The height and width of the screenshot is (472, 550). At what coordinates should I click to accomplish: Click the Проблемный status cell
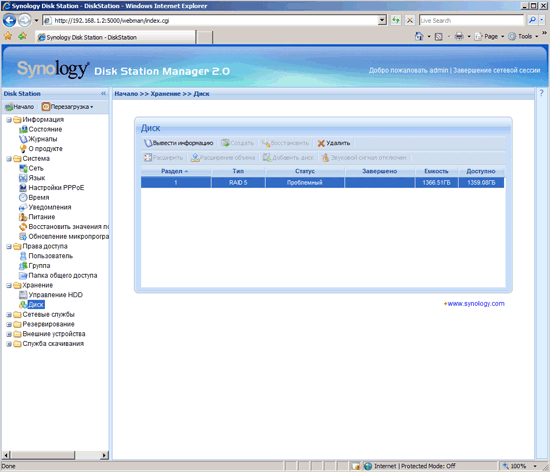tap(304, 183)
